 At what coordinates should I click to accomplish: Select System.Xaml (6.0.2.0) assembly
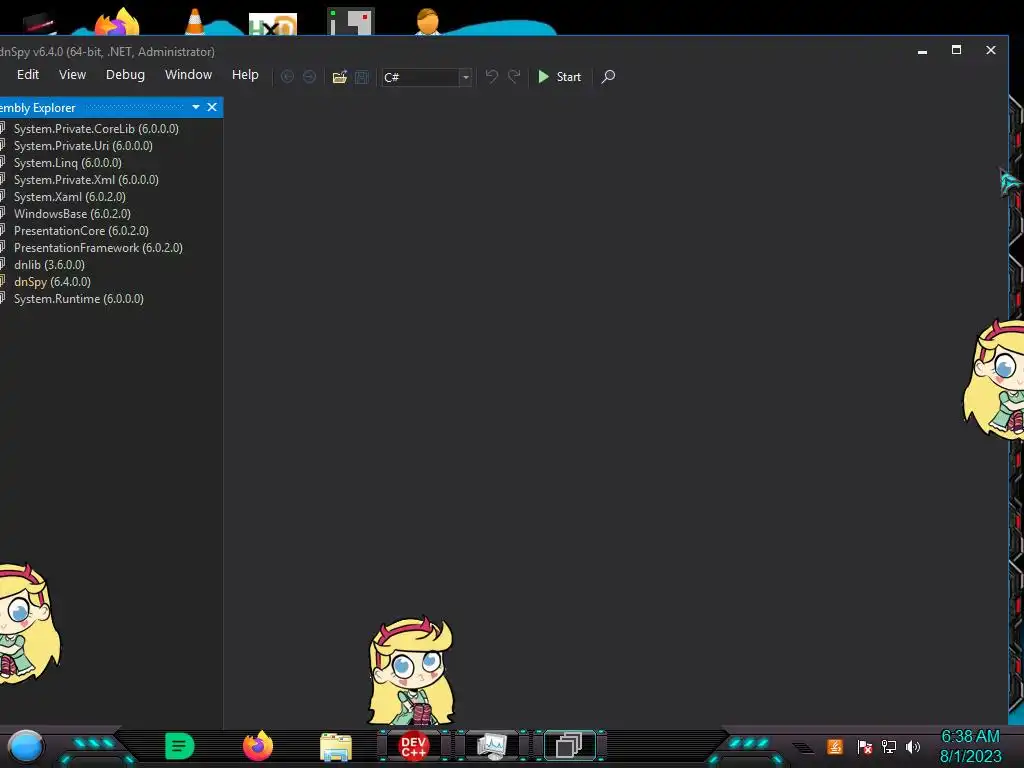[x=69, y=197]
